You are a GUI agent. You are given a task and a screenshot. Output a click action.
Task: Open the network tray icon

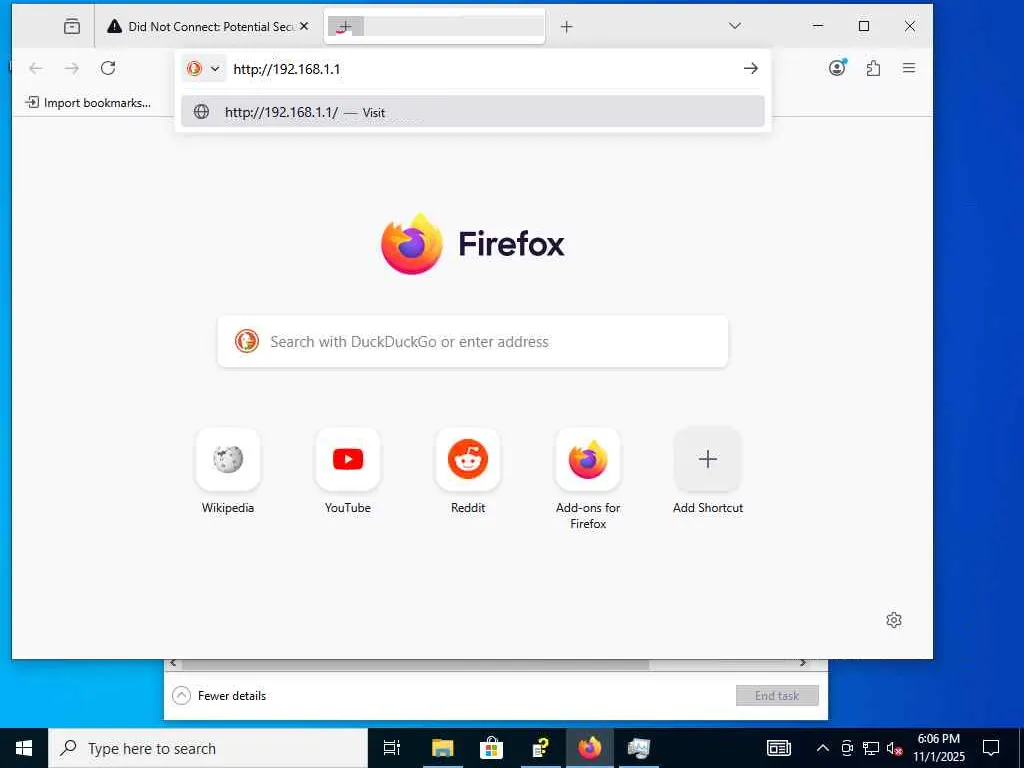[x=871, y=748]
